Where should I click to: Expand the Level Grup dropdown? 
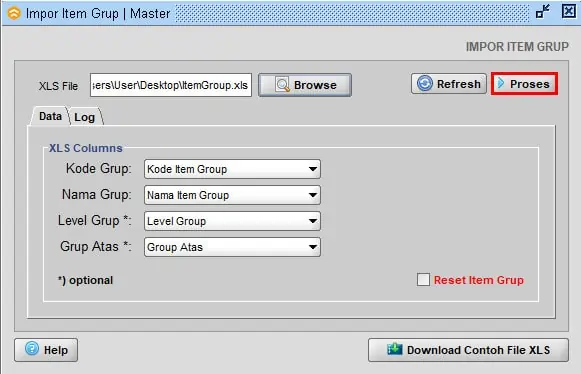point(232,221)
